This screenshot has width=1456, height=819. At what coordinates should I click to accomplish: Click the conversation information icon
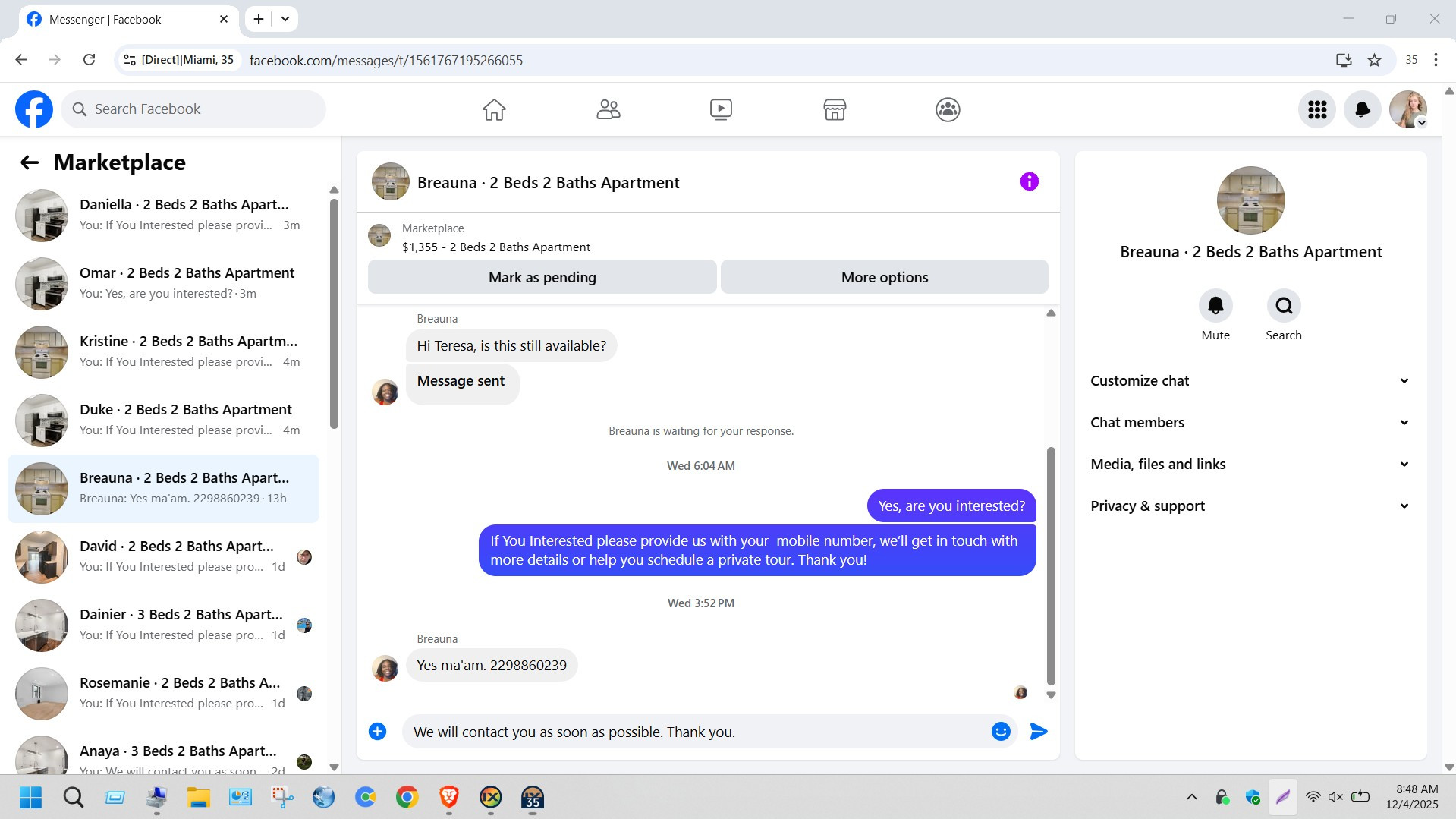(x=1029, y=181)
